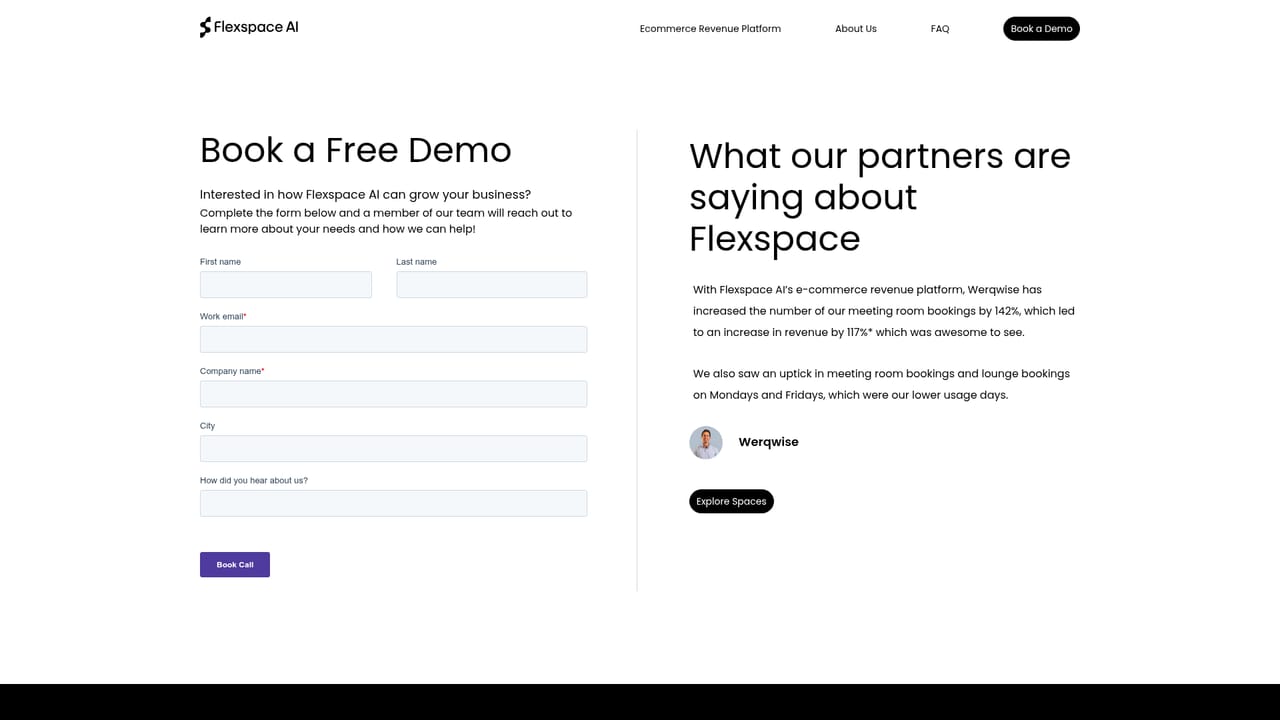The height and width of the screenshot is (720, 1280).
Task: Click Book a Demo header button
Action: pyautogui.click(x=1041, y=29)
